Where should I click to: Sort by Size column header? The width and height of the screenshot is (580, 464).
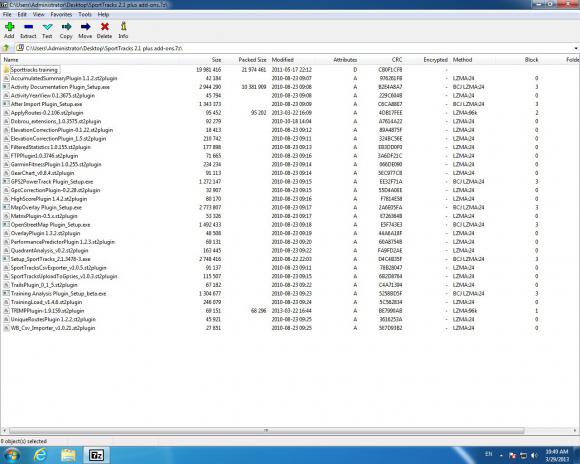pyautogui.click(x=216, y=60)
